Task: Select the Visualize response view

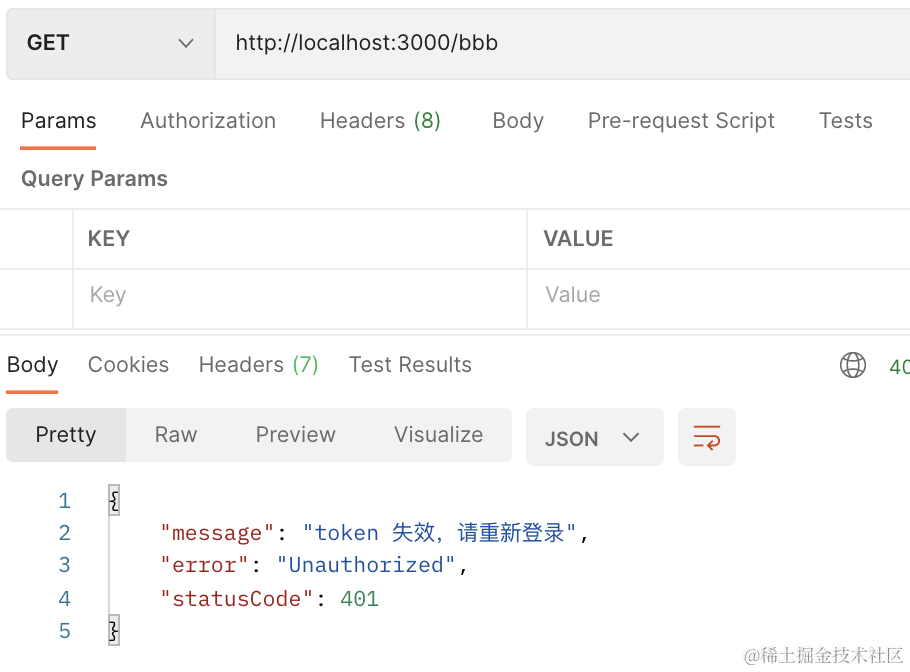Action: 438,435
